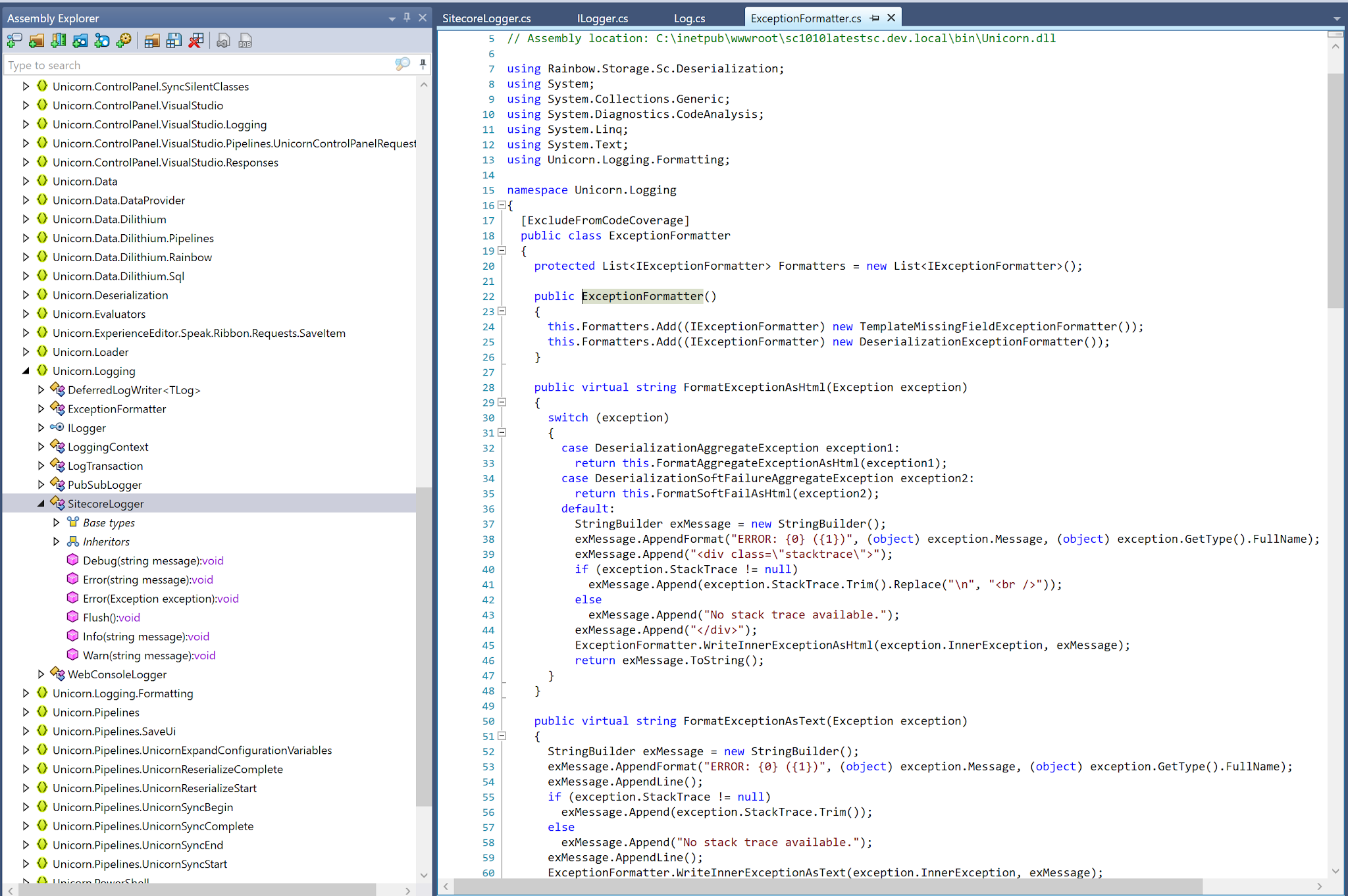Expand Unicorn.Data.Dilithium.Sql namespace
1348x896 pixels.
26,276
